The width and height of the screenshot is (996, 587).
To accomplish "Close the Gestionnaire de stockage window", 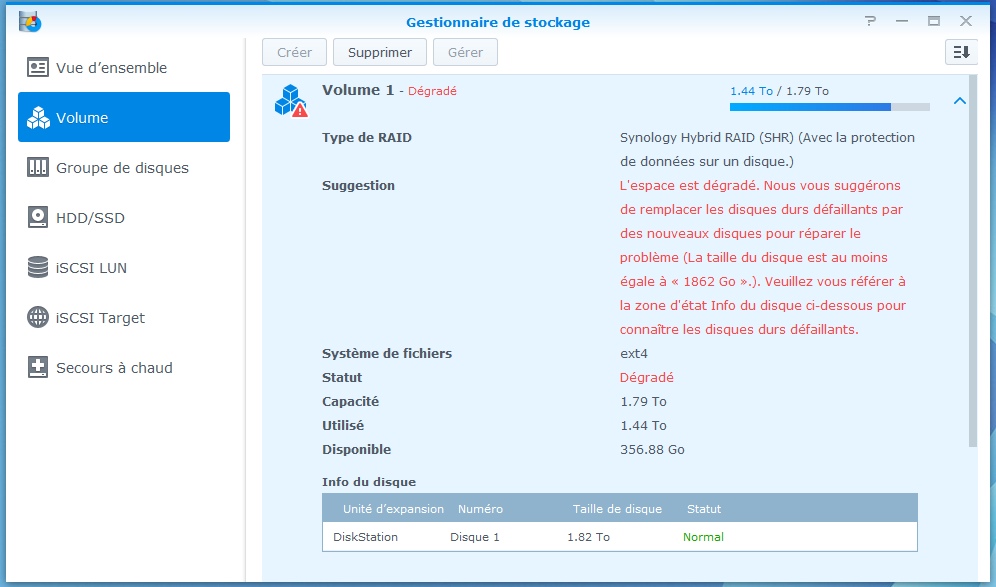I will 966,21.
